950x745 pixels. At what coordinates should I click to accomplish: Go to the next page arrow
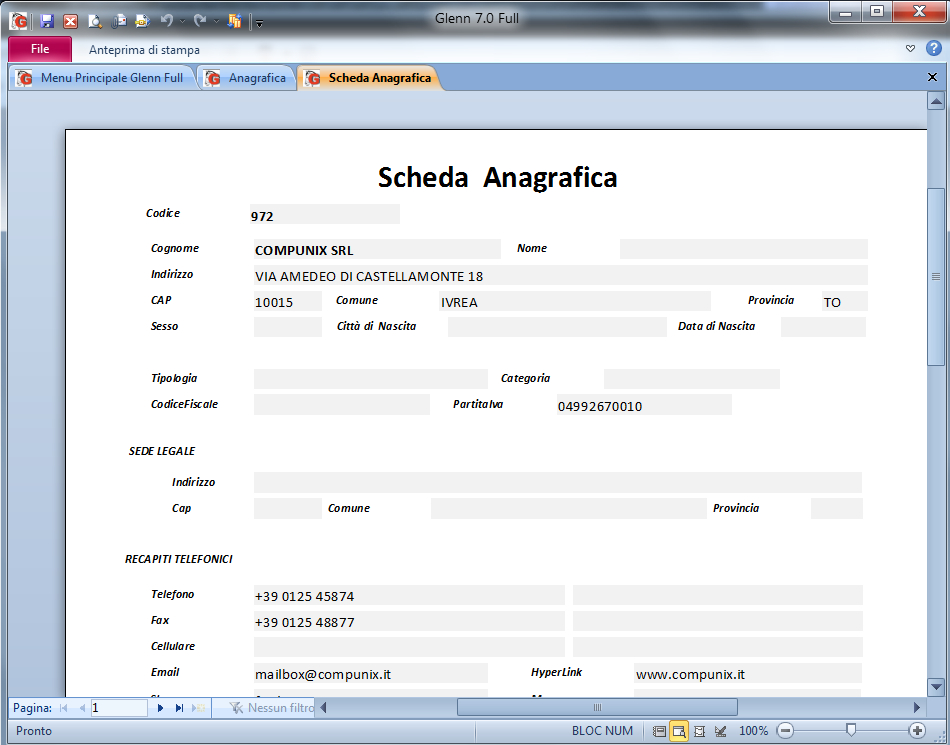tap(160, 707)
